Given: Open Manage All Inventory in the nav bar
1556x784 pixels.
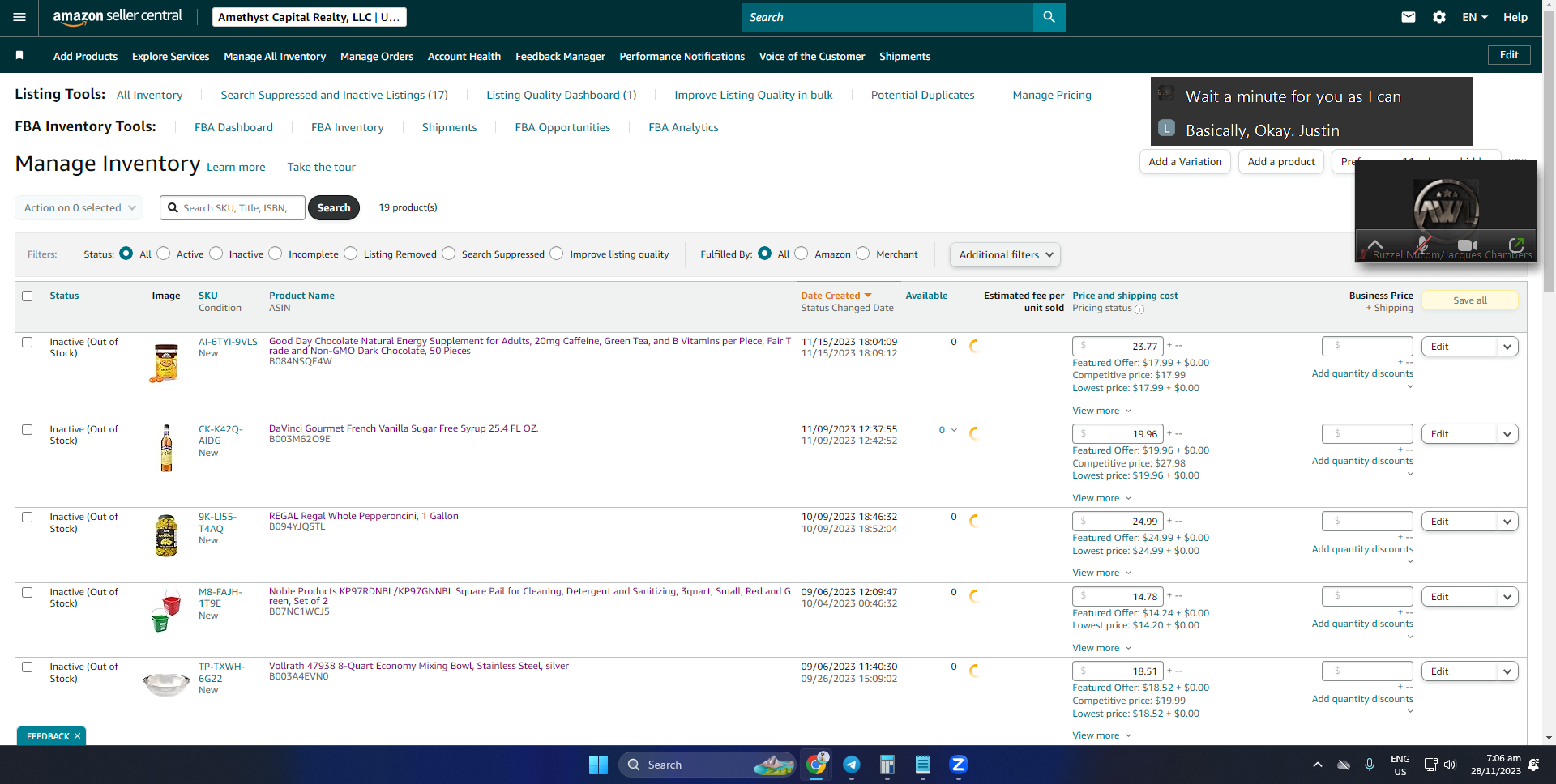Looking at the screenshot, I should (275, 56).
